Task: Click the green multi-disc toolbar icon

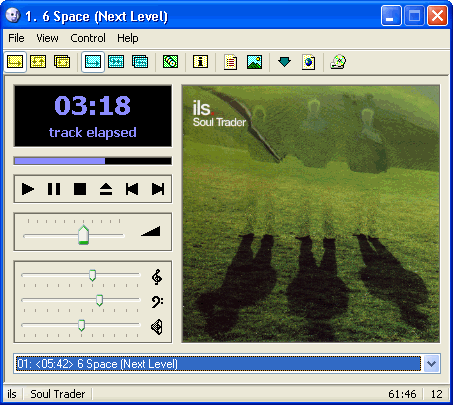Action: tap(170, 62)
